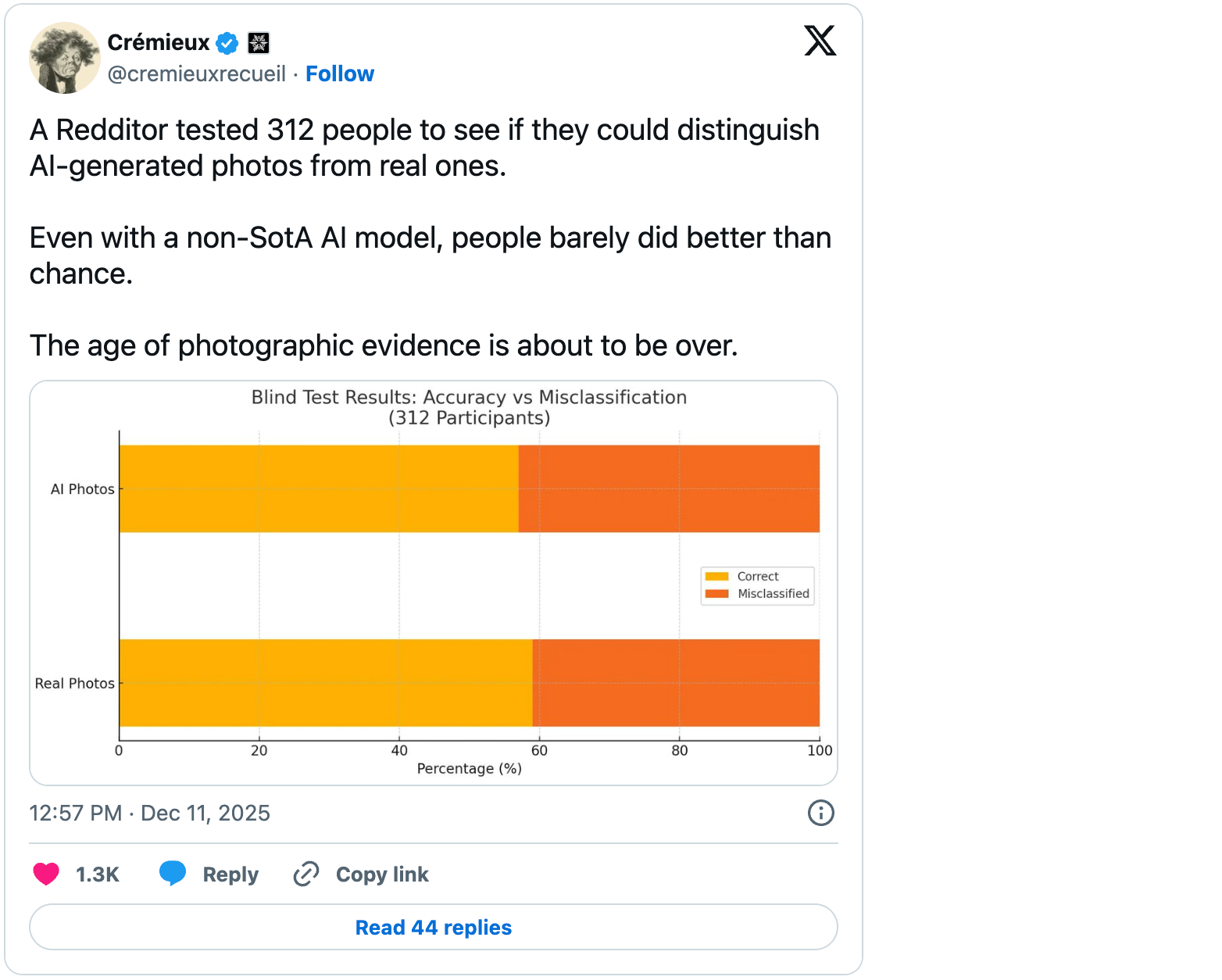Click the blue reply bubble icon
This screenshot has width=1222, height=980.
pos(173,873)
